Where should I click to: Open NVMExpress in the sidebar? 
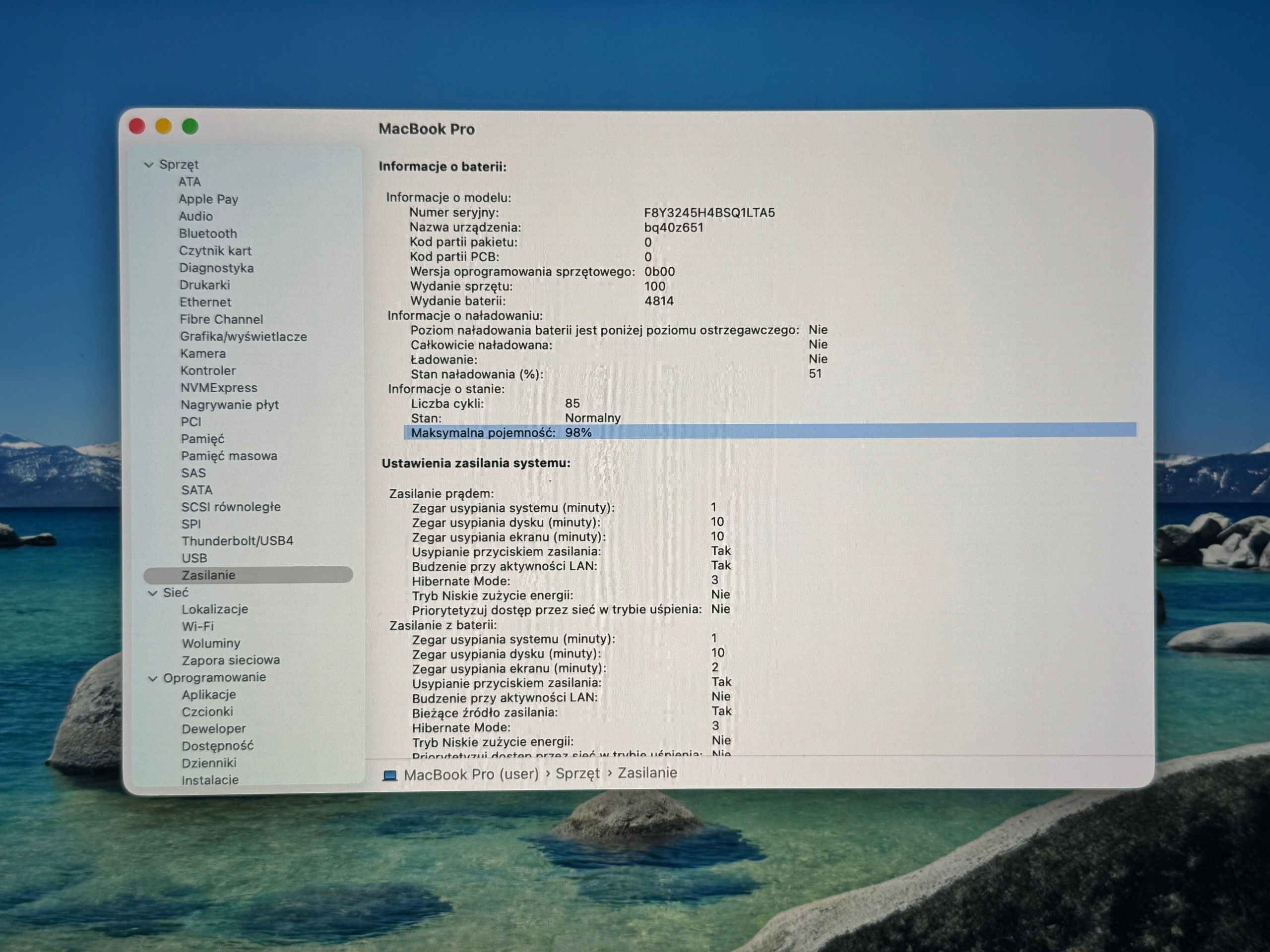tap(219, 388)
